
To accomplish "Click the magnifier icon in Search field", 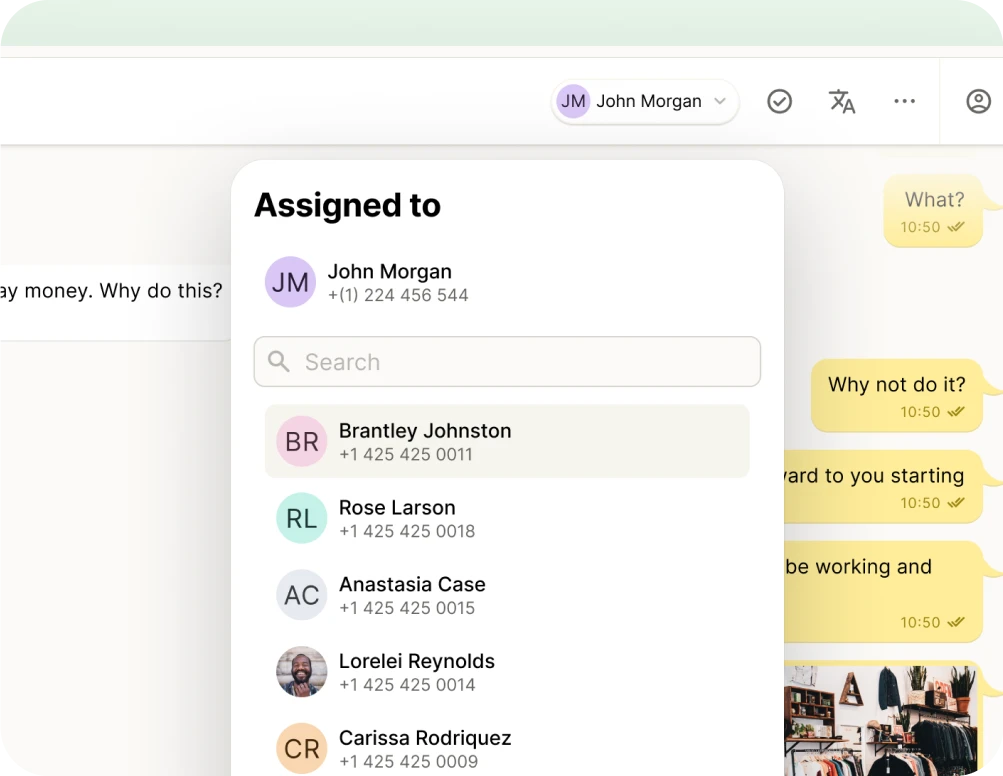I will [279, 362].
